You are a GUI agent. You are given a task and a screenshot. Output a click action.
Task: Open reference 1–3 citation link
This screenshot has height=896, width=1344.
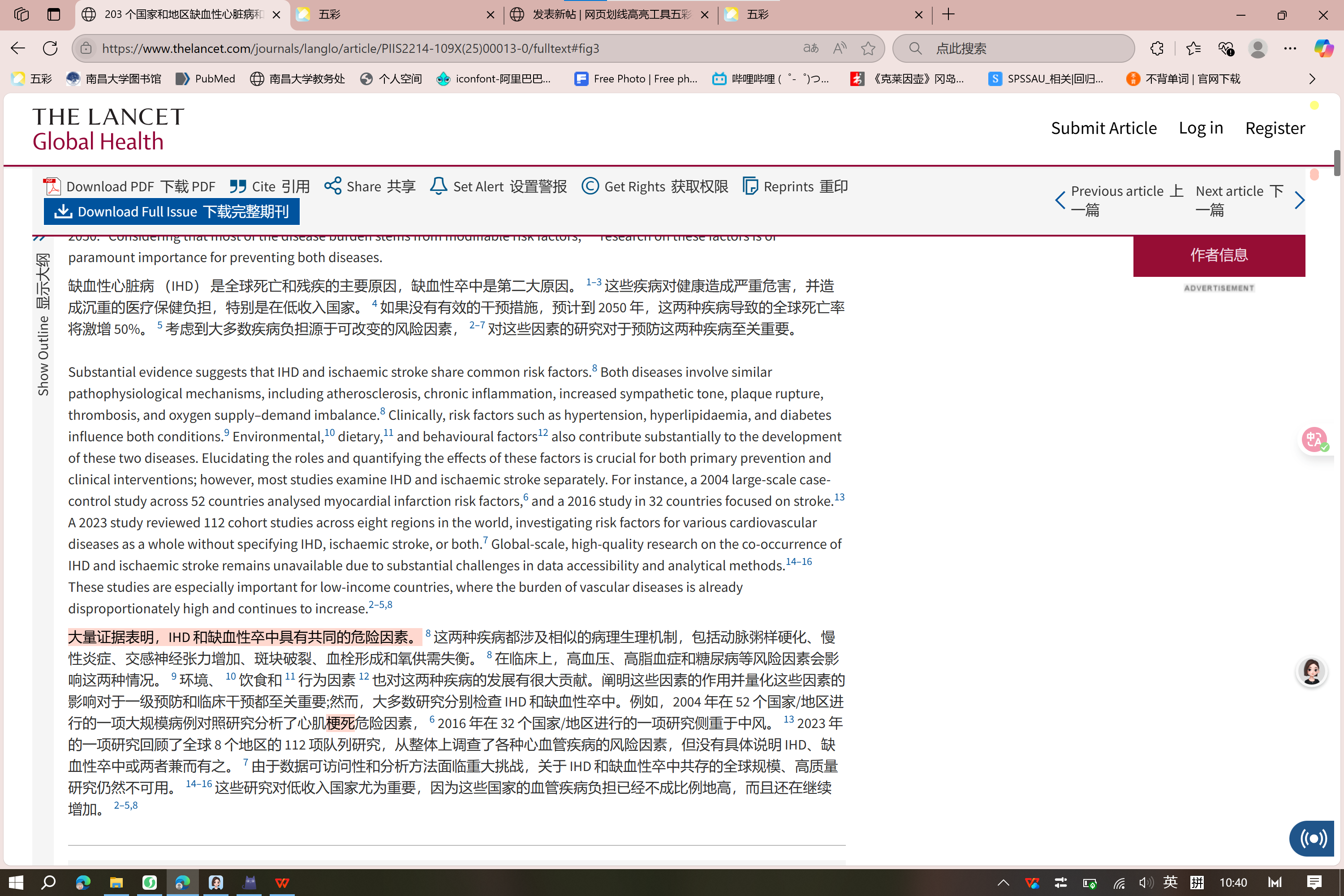click(594, 282)
